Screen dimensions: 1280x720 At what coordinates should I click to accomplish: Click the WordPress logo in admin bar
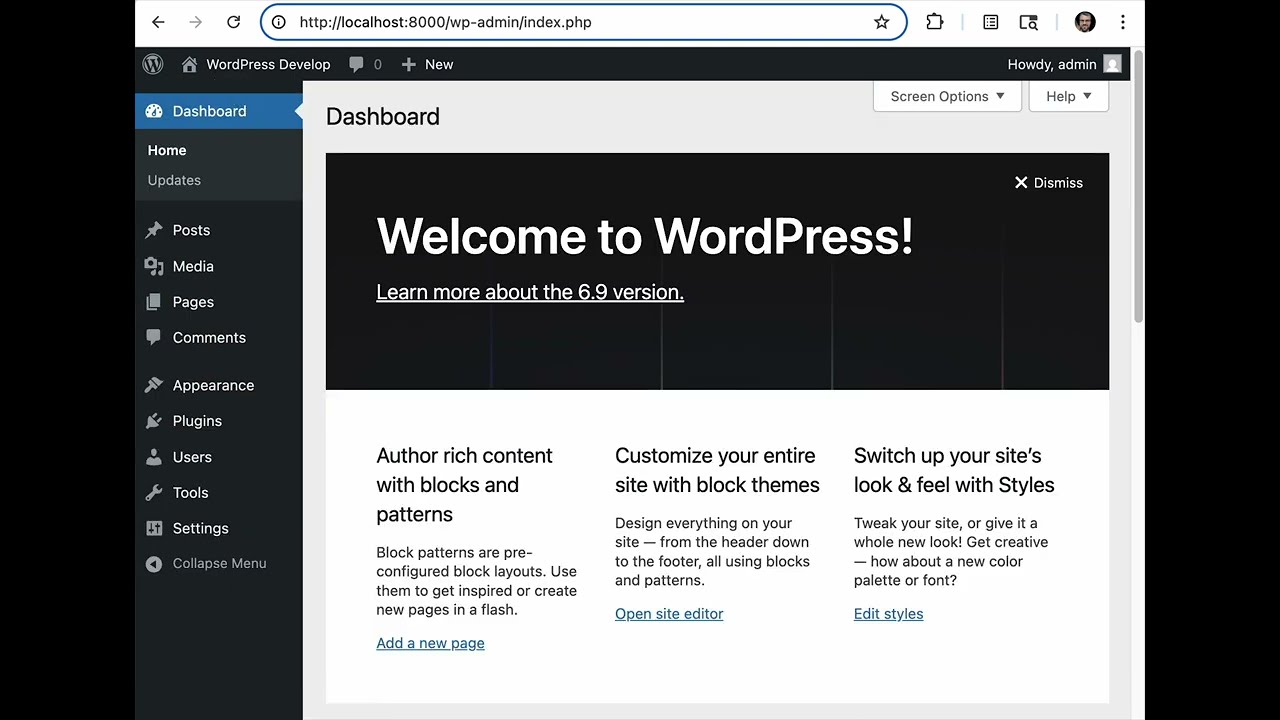click(x=153, y=64)
